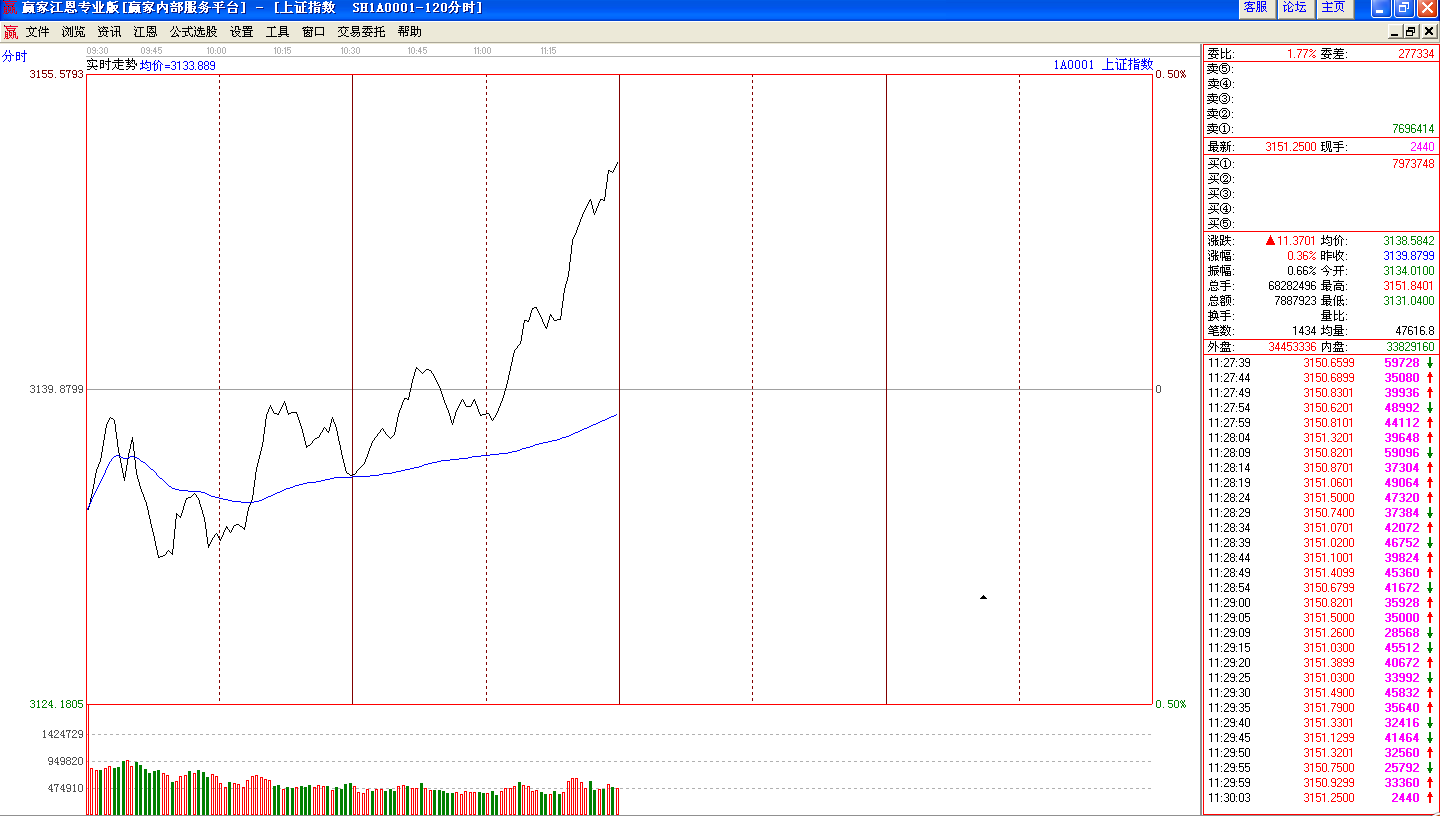
Task: Click the 昨收 value 3139.8799 in the quote panel
Action: pos(1410,256)
